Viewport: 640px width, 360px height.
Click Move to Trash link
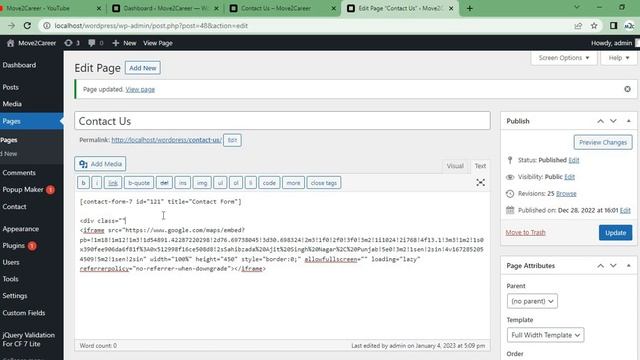[x=525, y=232]
